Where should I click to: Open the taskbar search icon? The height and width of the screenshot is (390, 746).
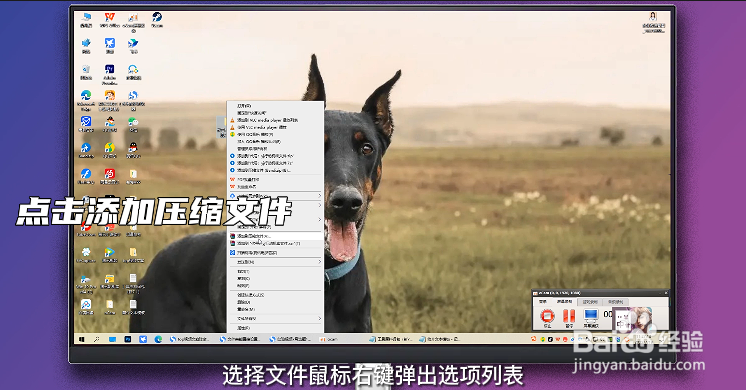97,339
